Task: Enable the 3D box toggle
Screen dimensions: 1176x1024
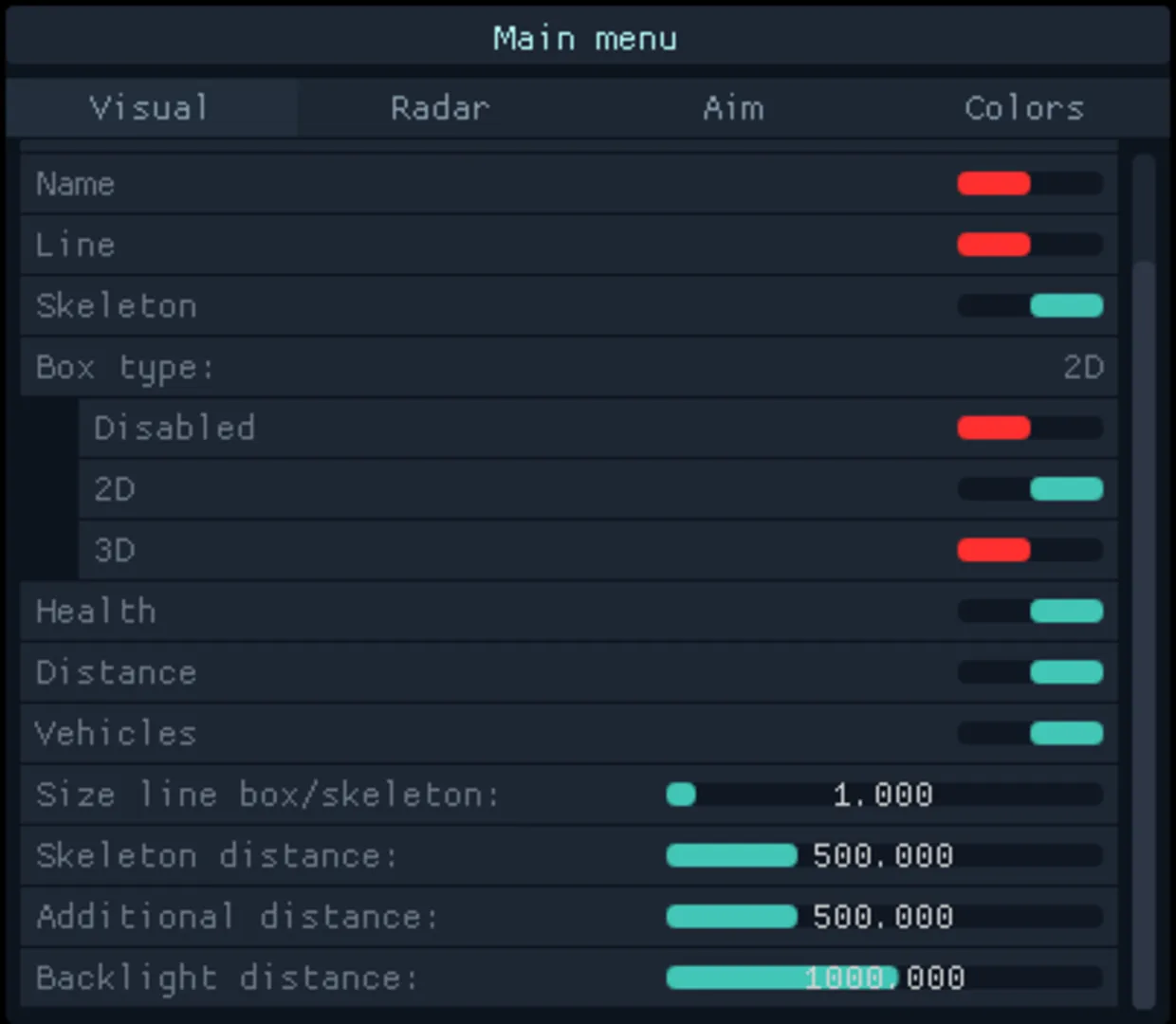Action: pyautogui.click(x=1030, y=550)
